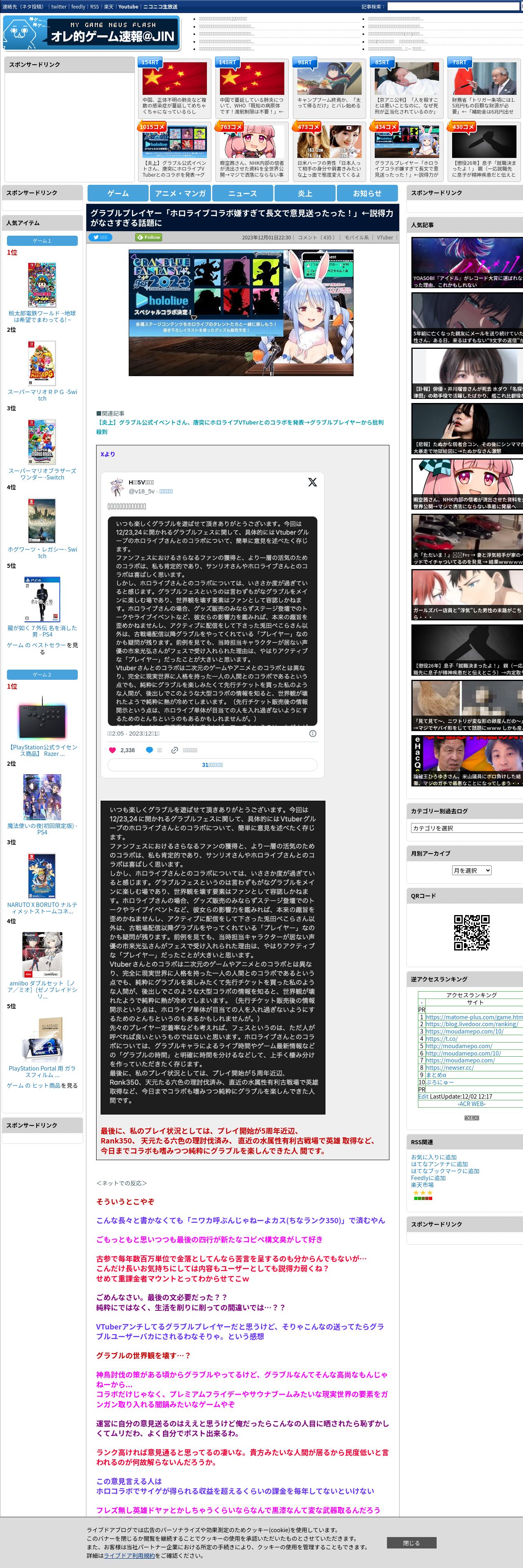The width and height of the screenshot is (523, 1568).
Task: Click the ゲーム2 ranking header button
Action: (x=42, y=675)
